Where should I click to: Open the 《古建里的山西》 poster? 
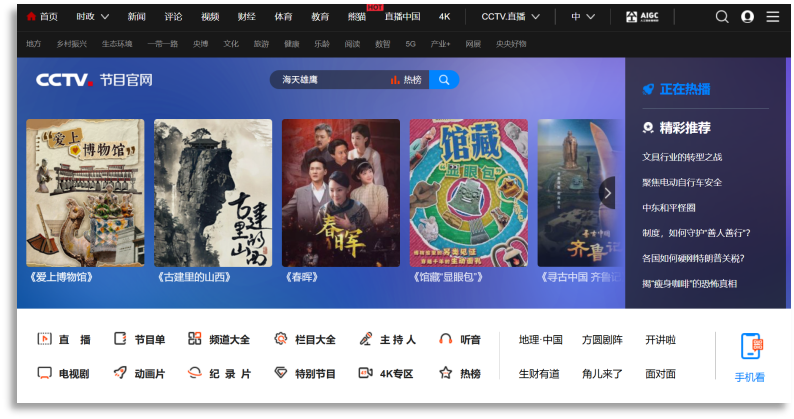(213, 193)
